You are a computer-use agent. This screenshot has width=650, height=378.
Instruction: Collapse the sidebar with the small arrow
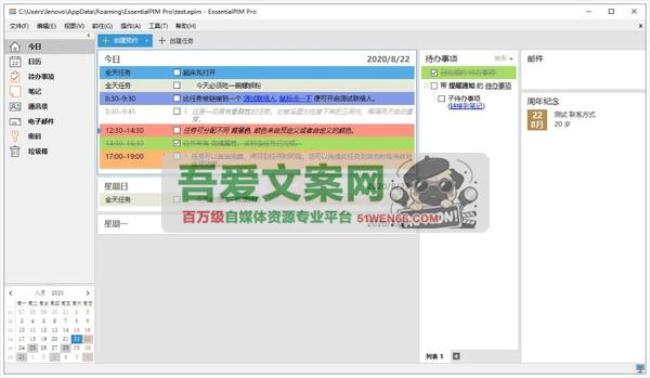pyautogui.click(x=88, y=36)
